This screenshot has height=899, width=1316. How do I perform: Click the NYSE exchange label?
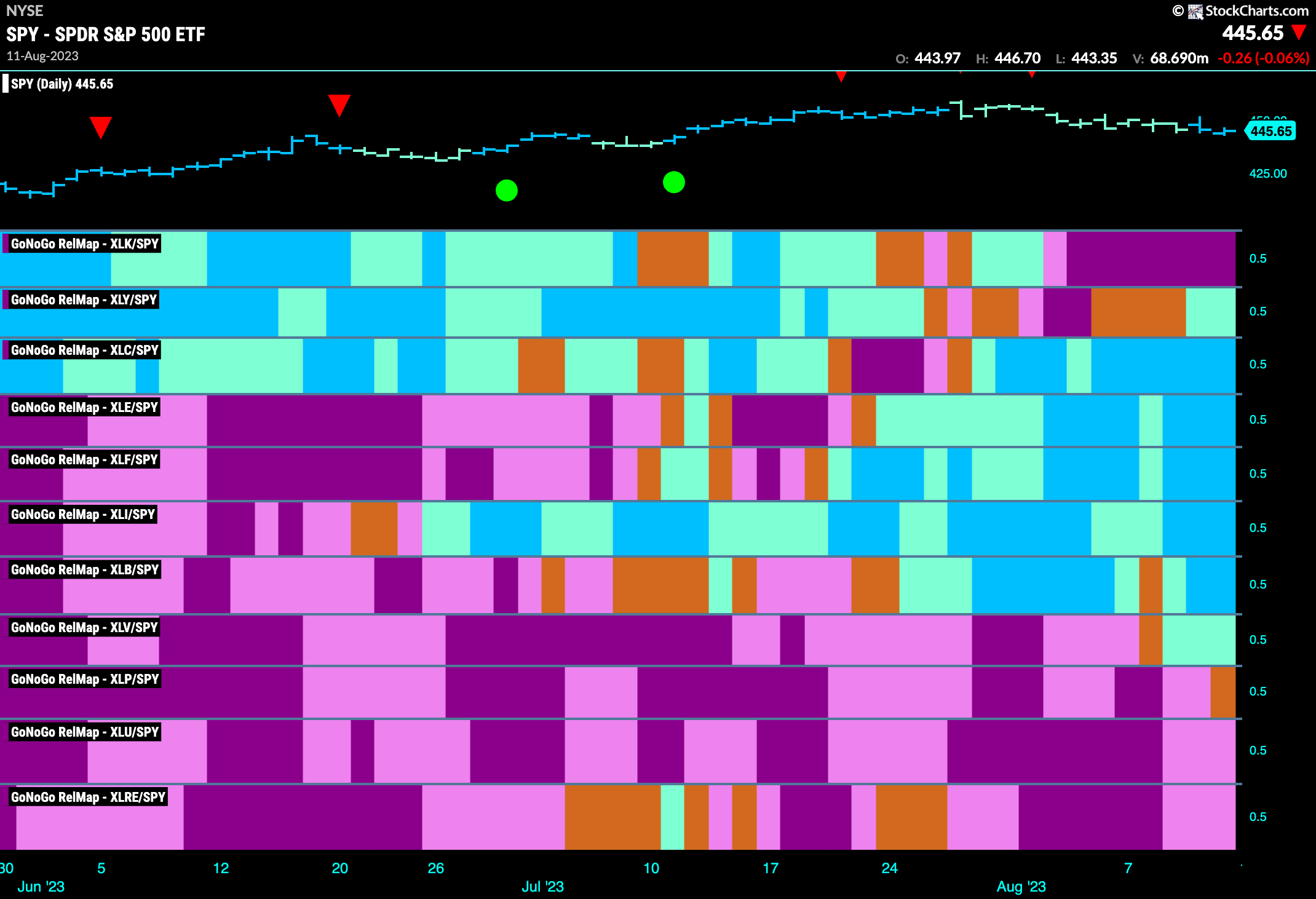[x=25, y=10]
